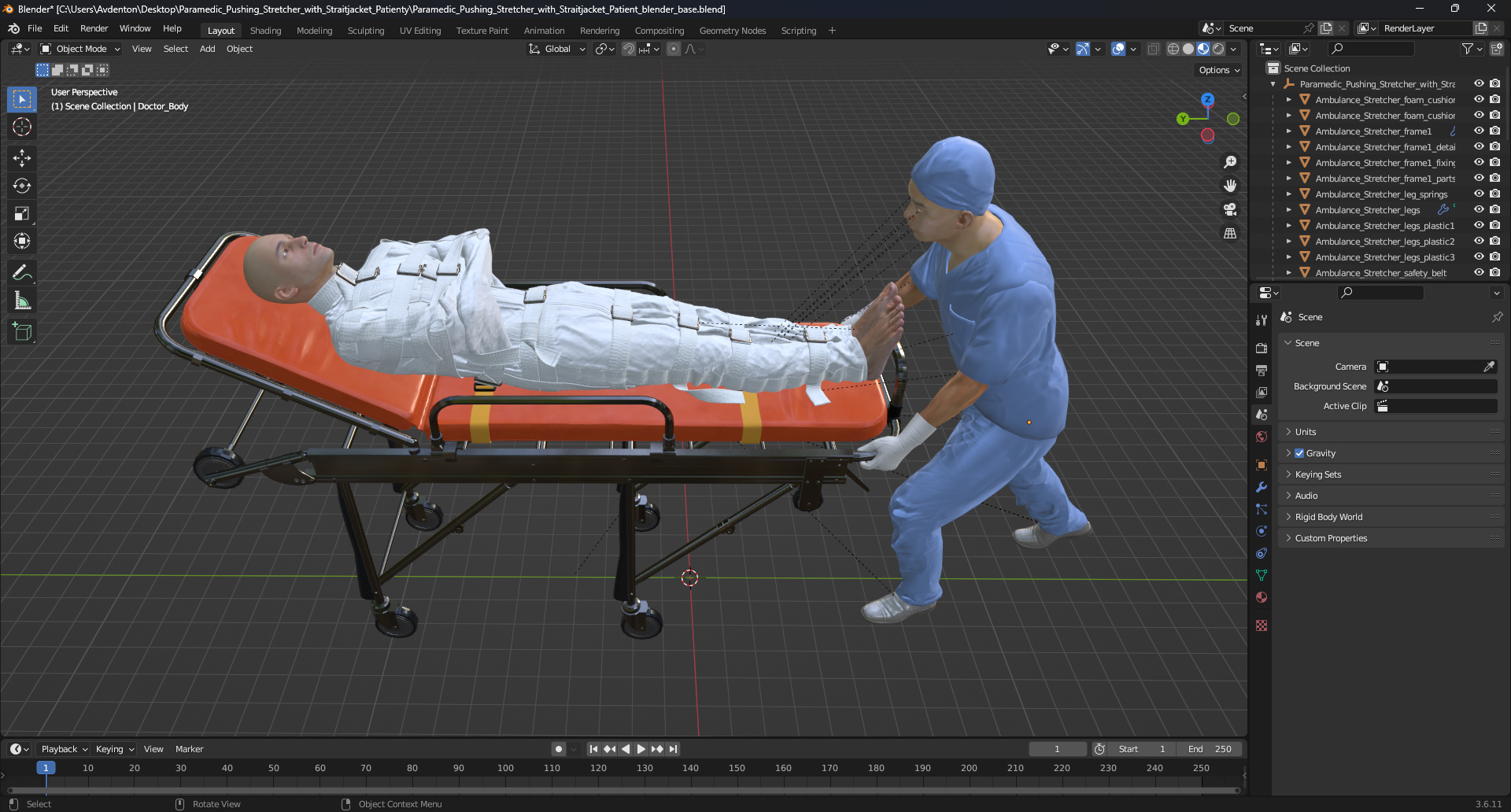1511x812 pixels.
Task: Switch to rendered viewport shading
Action: pos(1218,49)
